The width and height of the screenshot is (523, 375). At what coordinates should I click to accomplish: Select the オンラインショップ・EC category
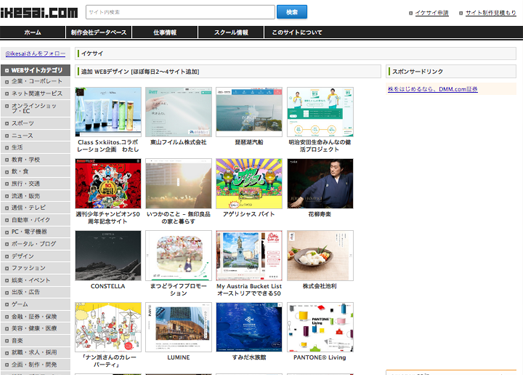click(x=35, y=108)
